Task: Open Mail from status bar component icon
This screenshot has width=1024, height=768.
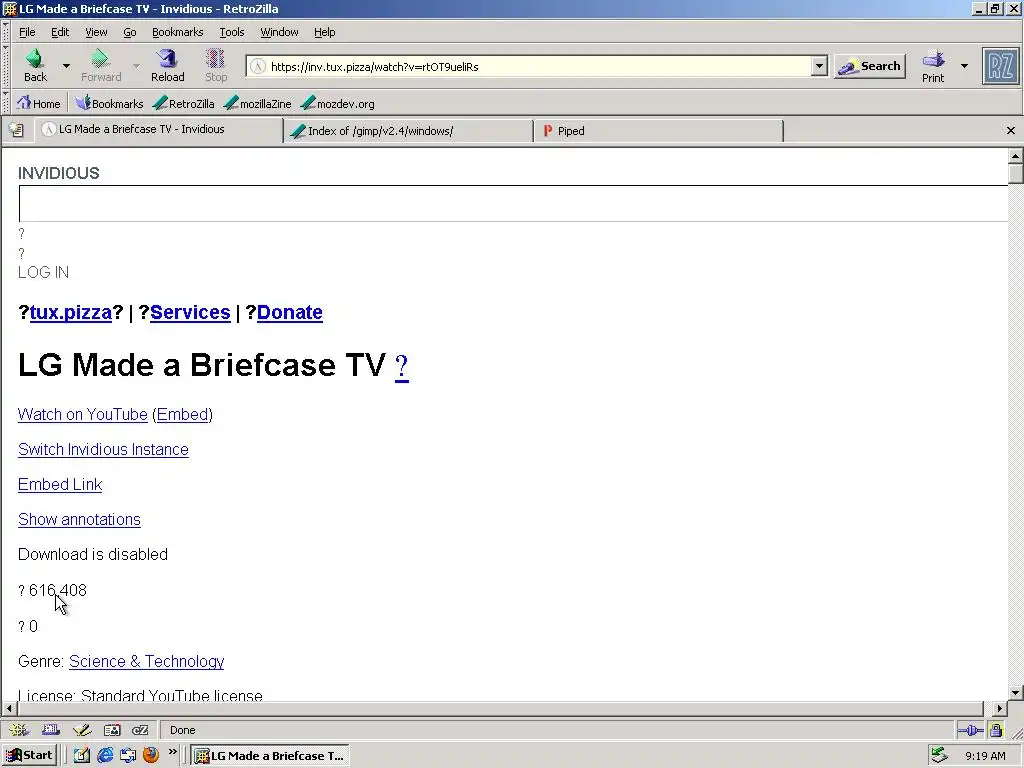Action: [x=50, y=730]
